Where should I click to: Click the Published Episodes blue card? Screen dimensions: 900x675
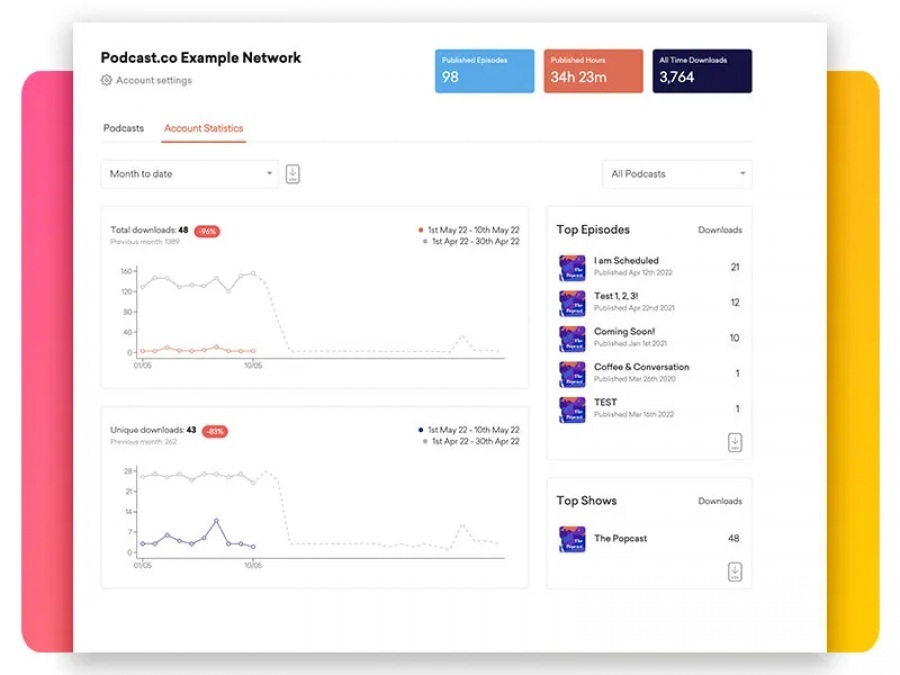click(484, 71)
